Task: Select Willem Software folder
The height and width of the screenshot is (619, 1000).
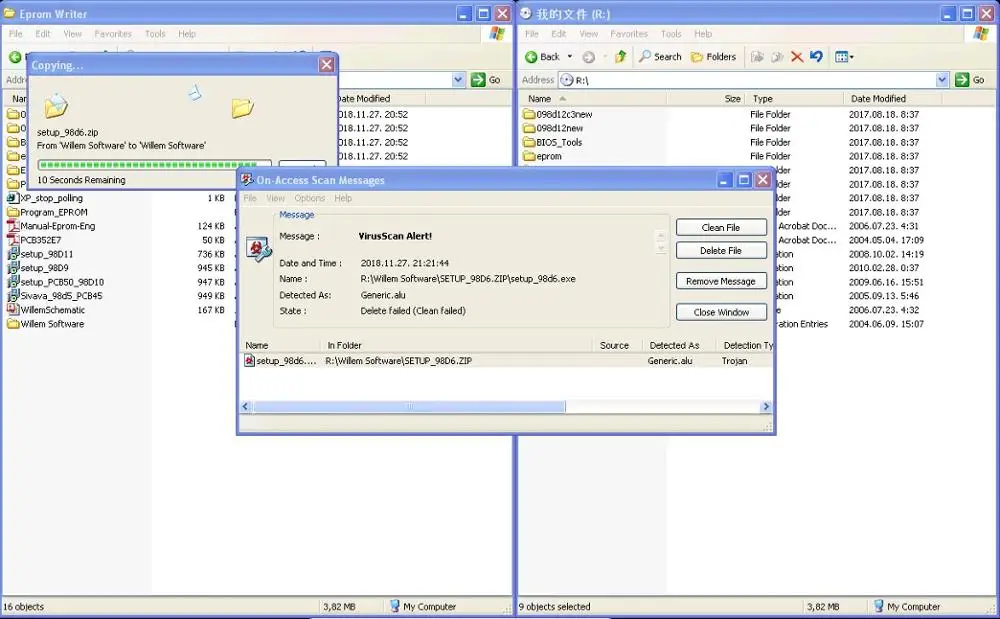Action: click(45, 324)
